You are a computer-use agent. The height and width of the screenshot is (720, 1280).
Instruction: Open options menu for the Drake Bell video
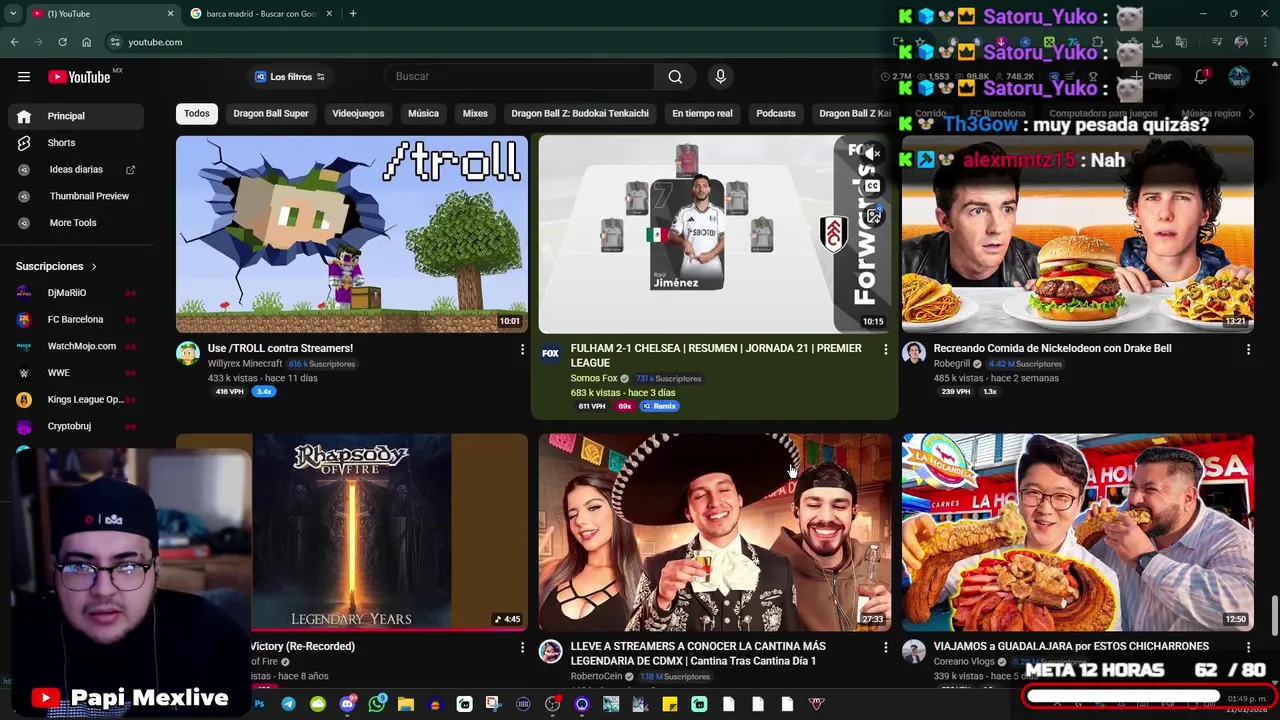[1247, 349]
